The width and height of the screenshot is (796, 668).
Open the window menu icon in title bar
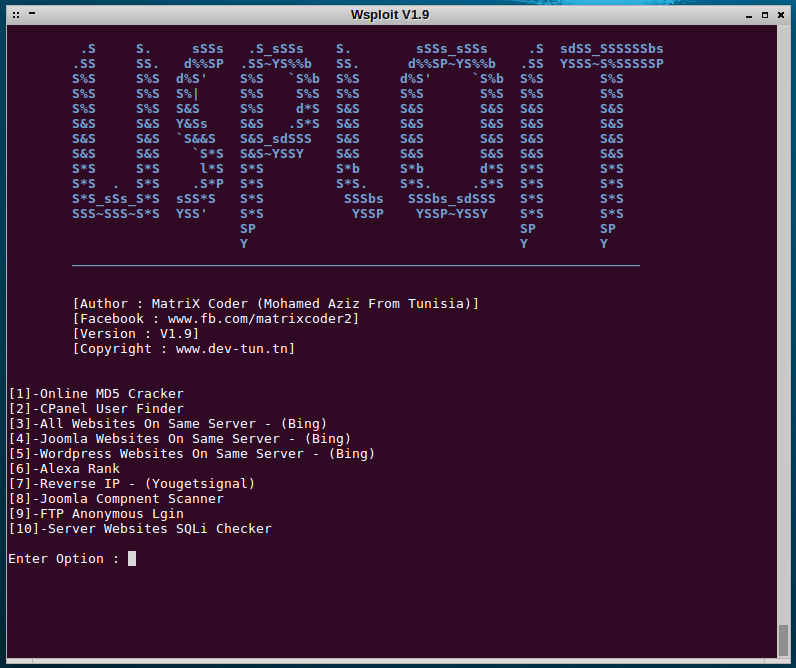point(16,15)
